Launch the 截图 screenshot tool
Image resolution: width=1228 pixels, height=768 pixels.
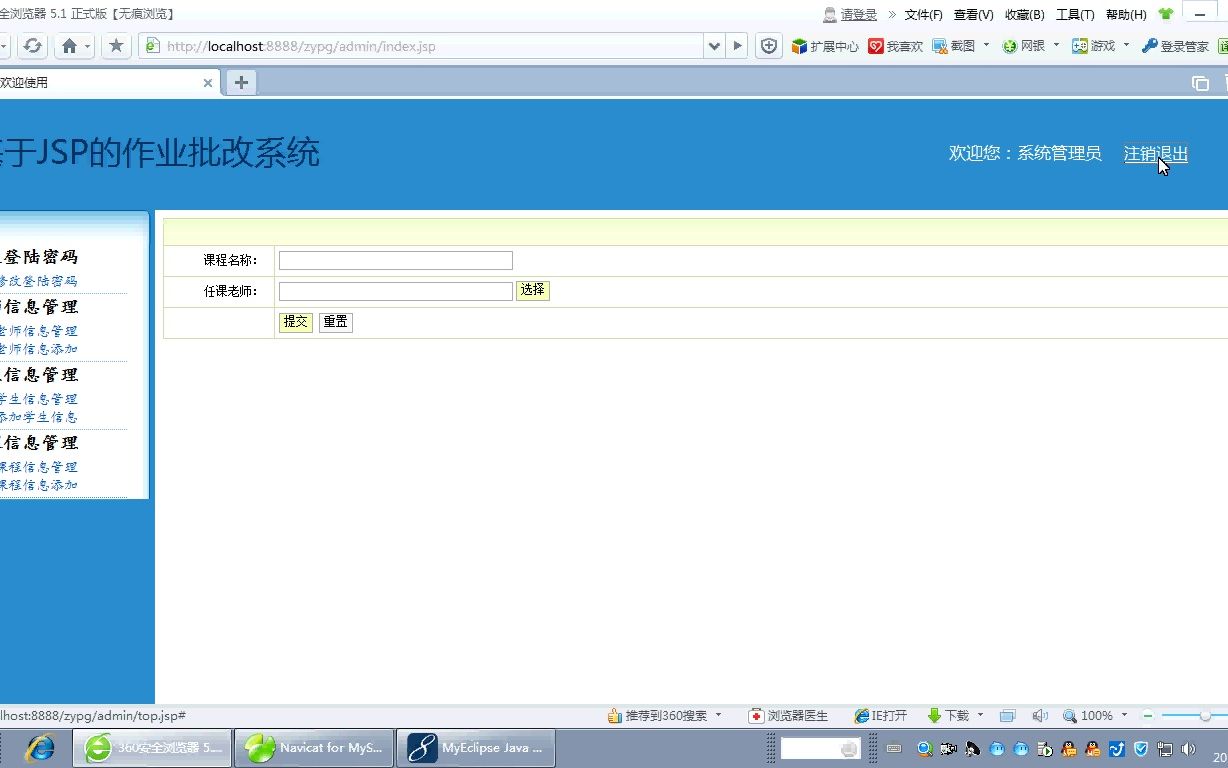click(x=956, y=45)
